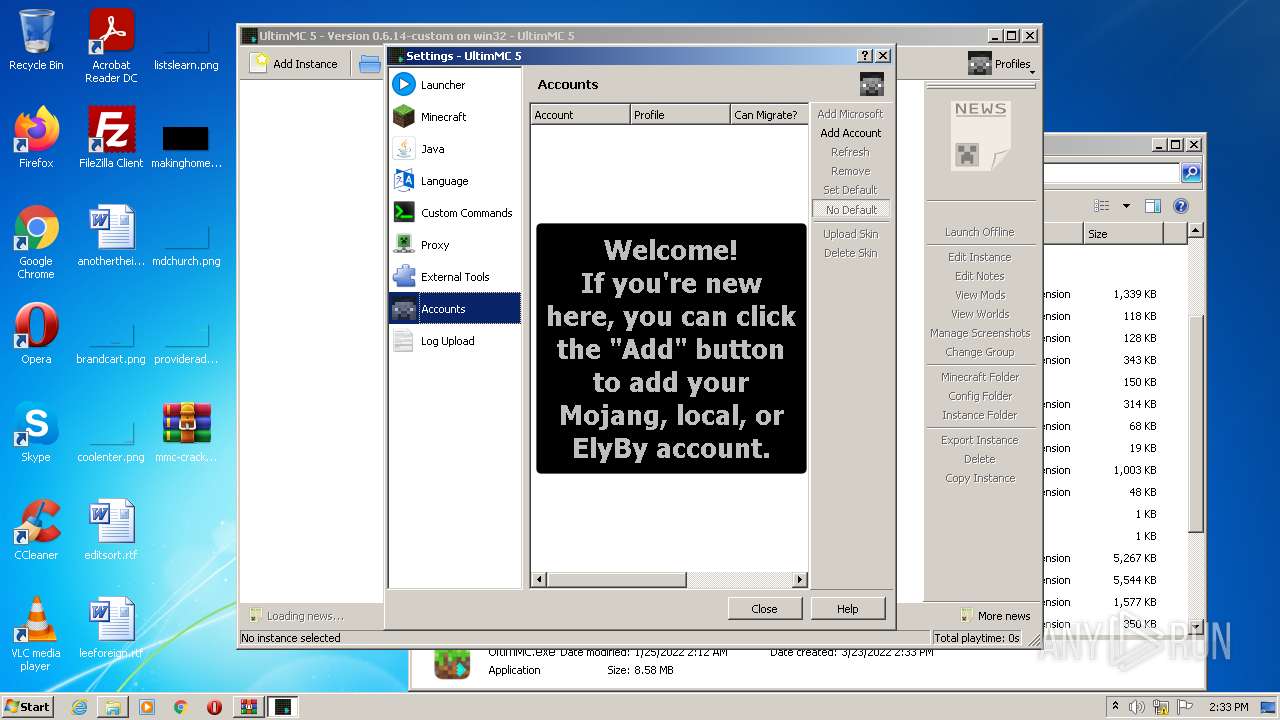1280x720 pixels.
Task: Click the taskbar clock showing 2:33 PM
Action: (x=1229, y=707)
